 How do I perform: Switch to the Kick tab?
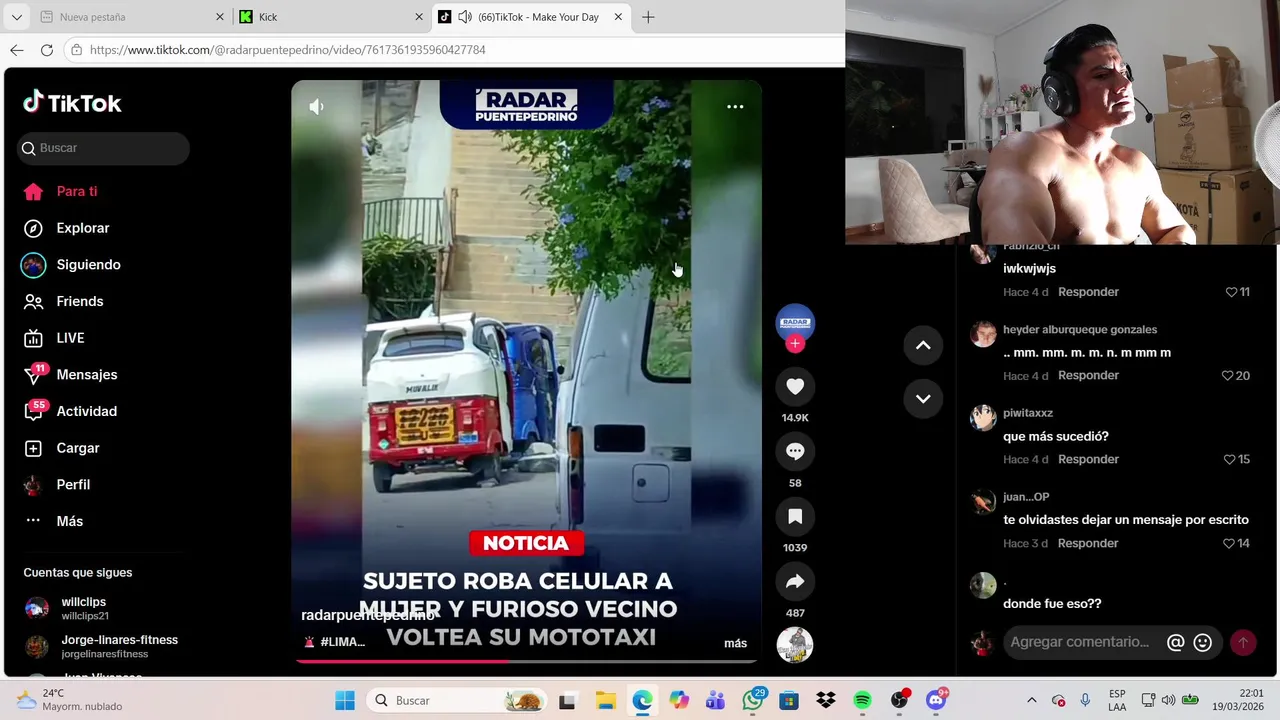tap(331, 17)
